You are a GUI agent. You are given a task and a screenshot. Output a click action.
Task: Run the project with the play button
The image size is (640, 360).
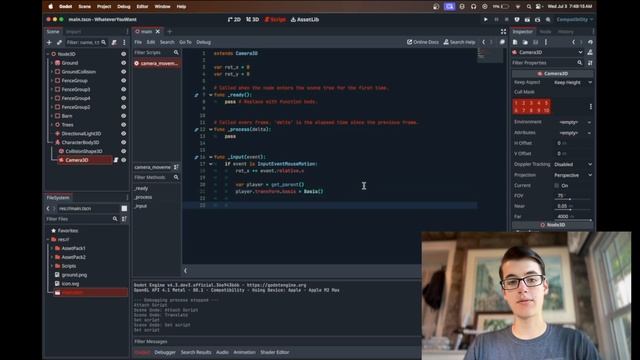click(485, 19)
